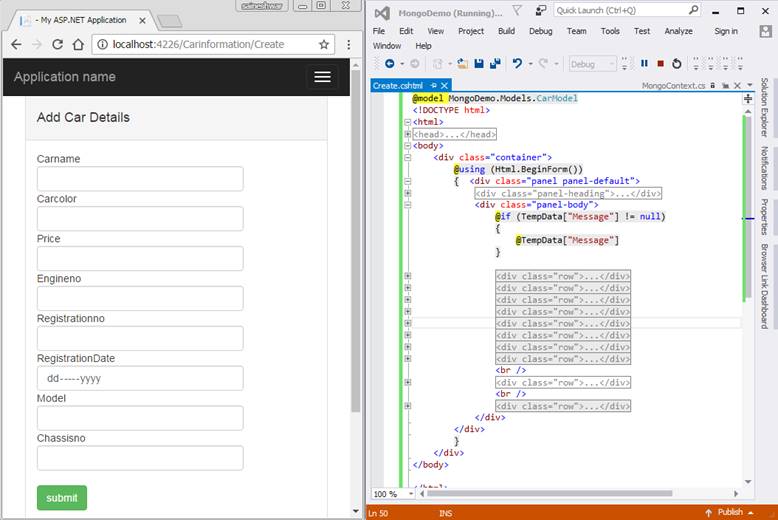Click into the Carname text field
778x520 pixels.
[140, 179]
